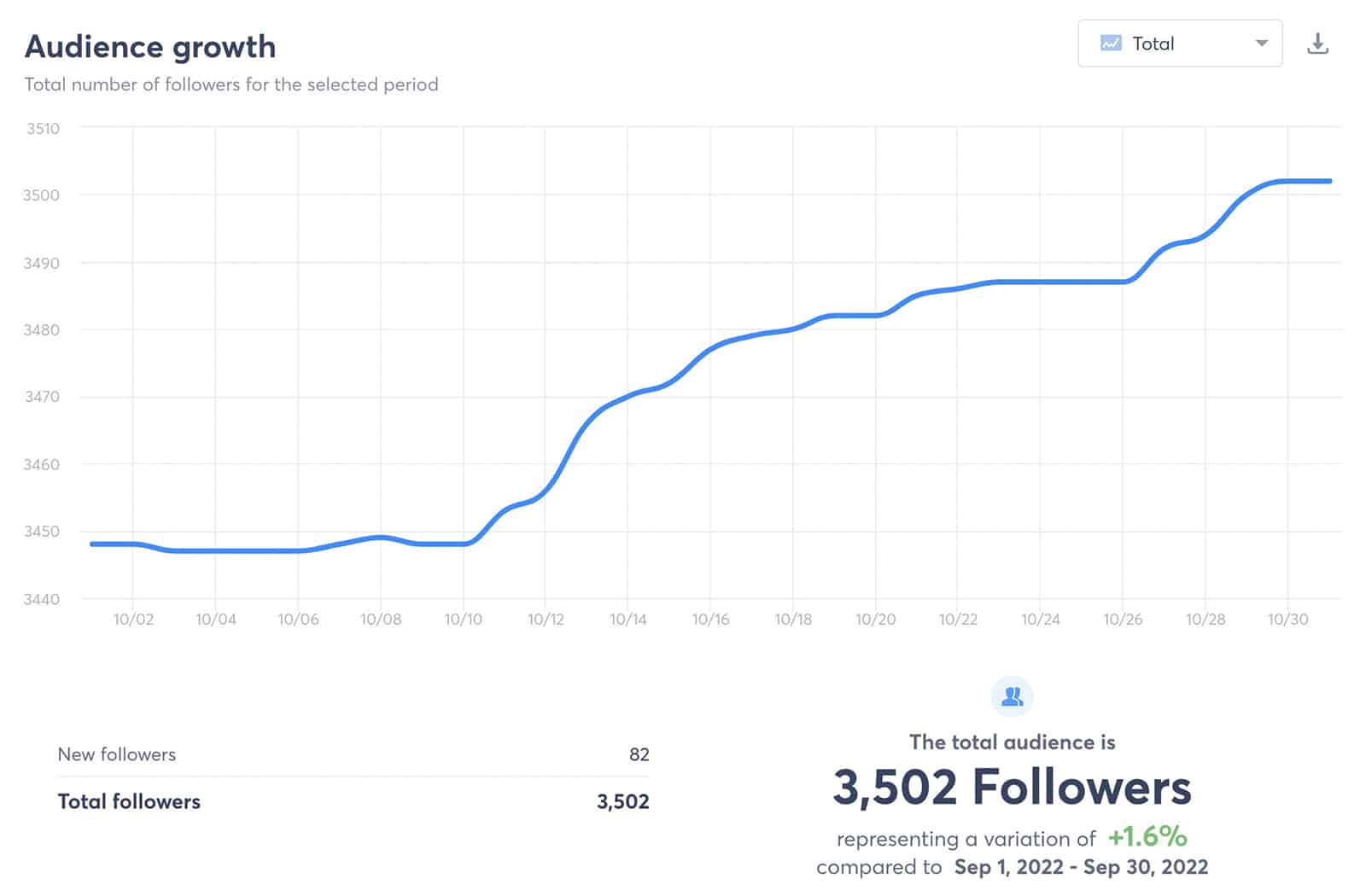
Task: Click the 10/16 date axis label
Action: pyautogui.click(x=710, y=620)
